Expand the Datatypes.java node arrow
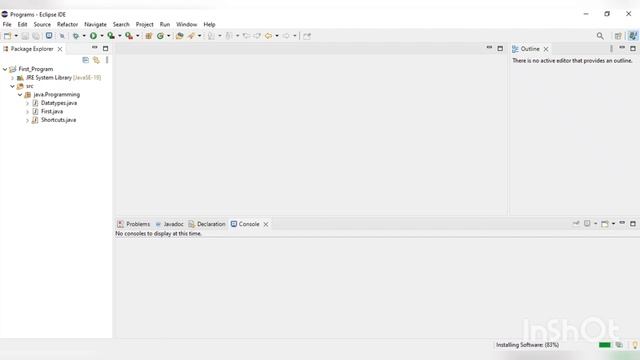 click(x=27, y=103)
